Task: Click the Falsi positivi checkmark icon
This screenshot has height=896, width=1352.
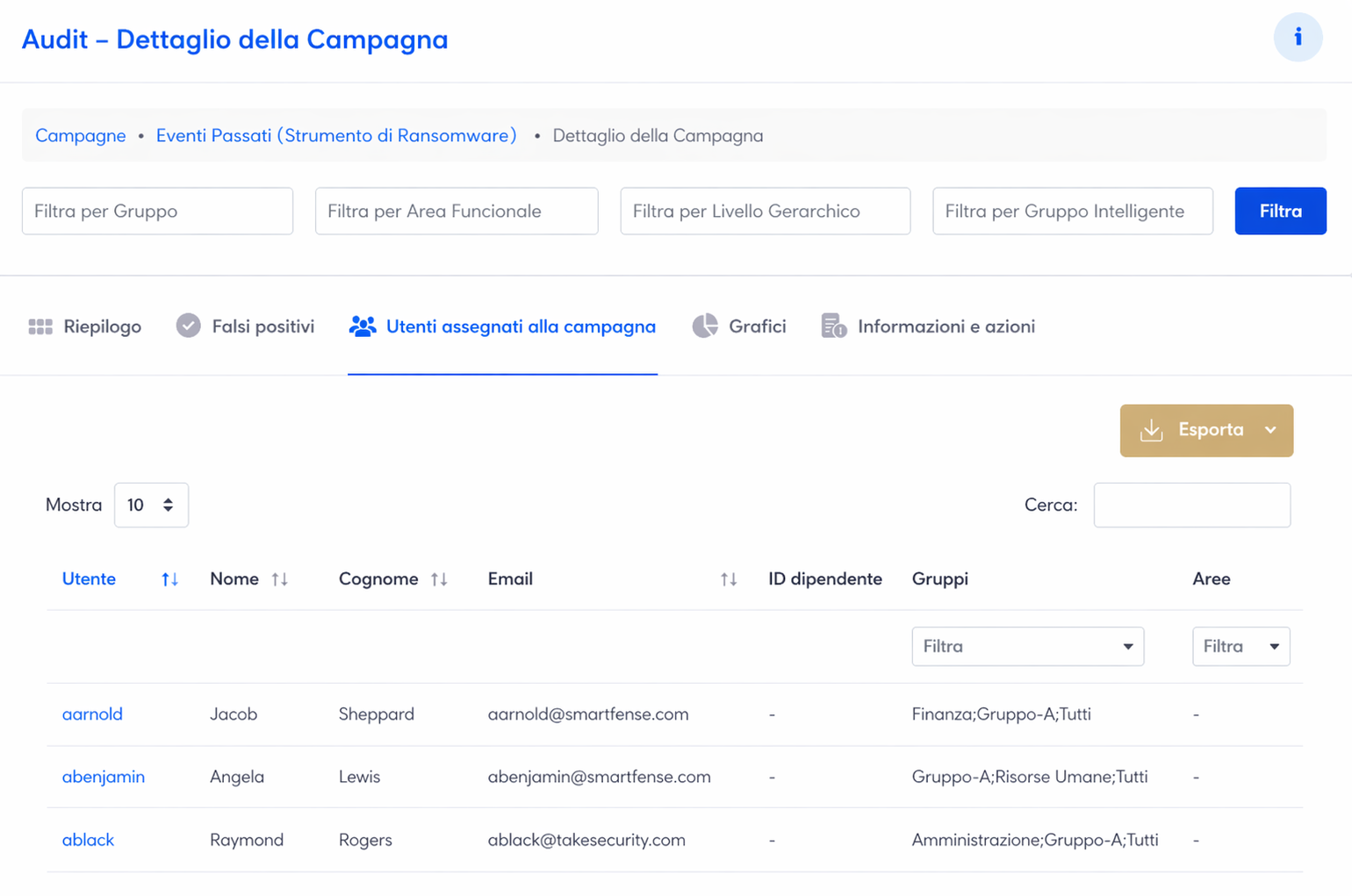Action: [x=188, y=326]
